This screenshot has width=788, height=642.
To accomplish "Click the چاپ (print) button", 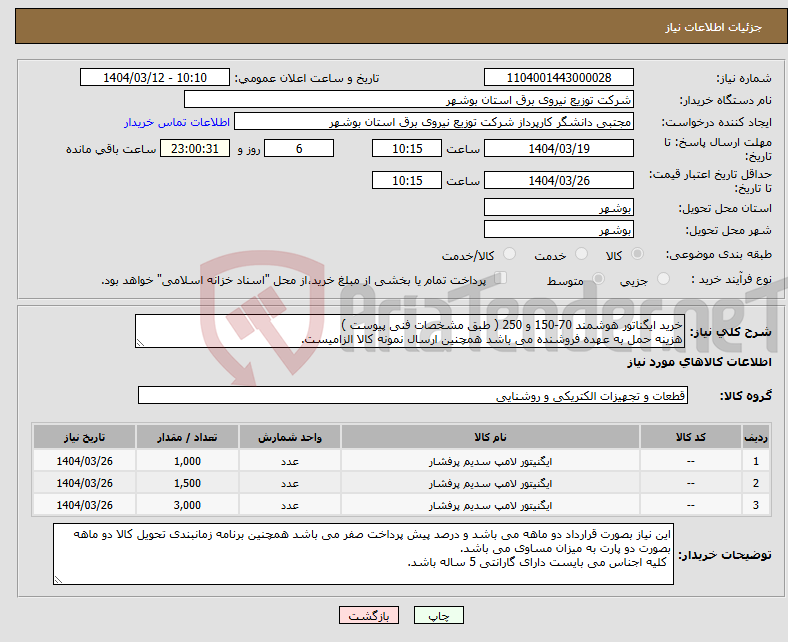I will coord(438,615).
